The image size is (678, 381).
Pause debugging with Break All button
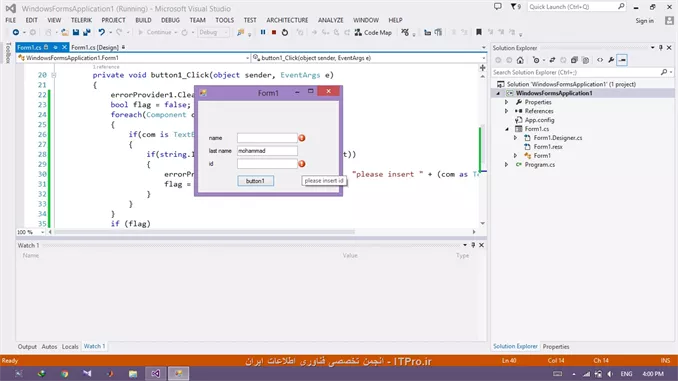coord(262,32)
